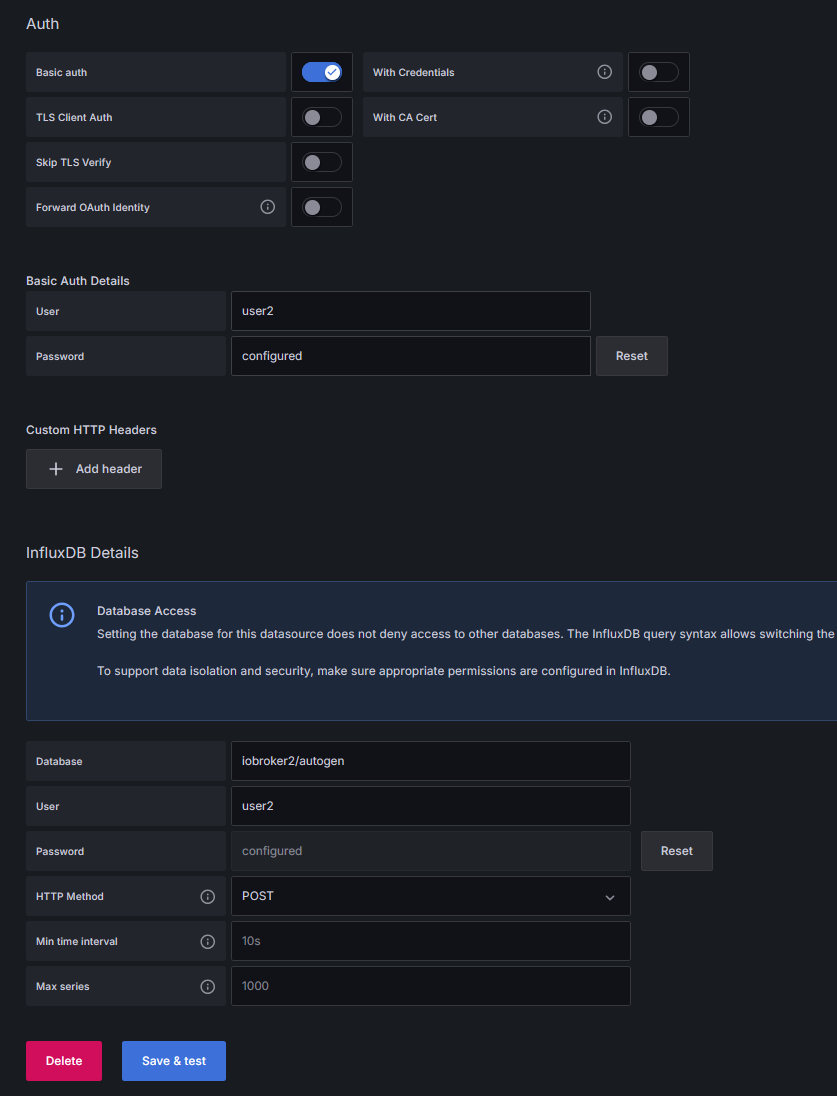The image size is (837, 1096).
Task: Turn on TLS Client Auth
Action: pos(322,117)
